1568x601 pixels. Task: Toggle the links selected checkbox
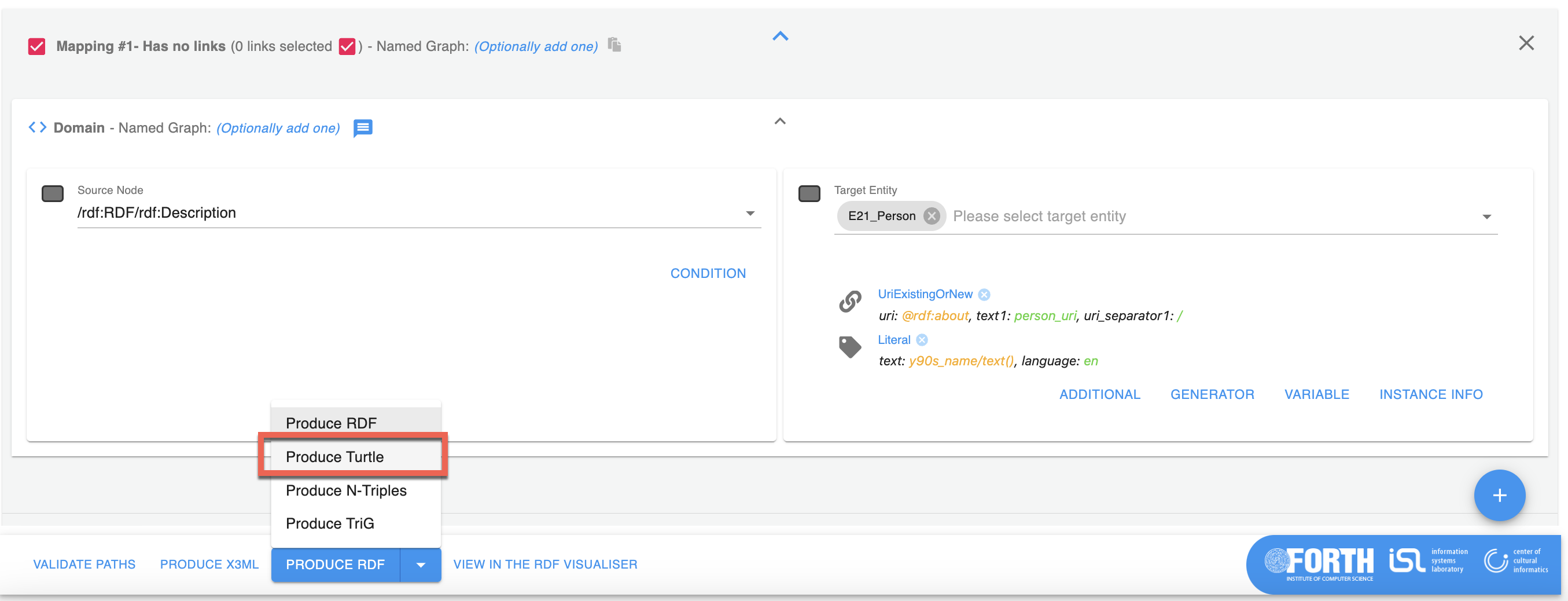coord(347,46)
